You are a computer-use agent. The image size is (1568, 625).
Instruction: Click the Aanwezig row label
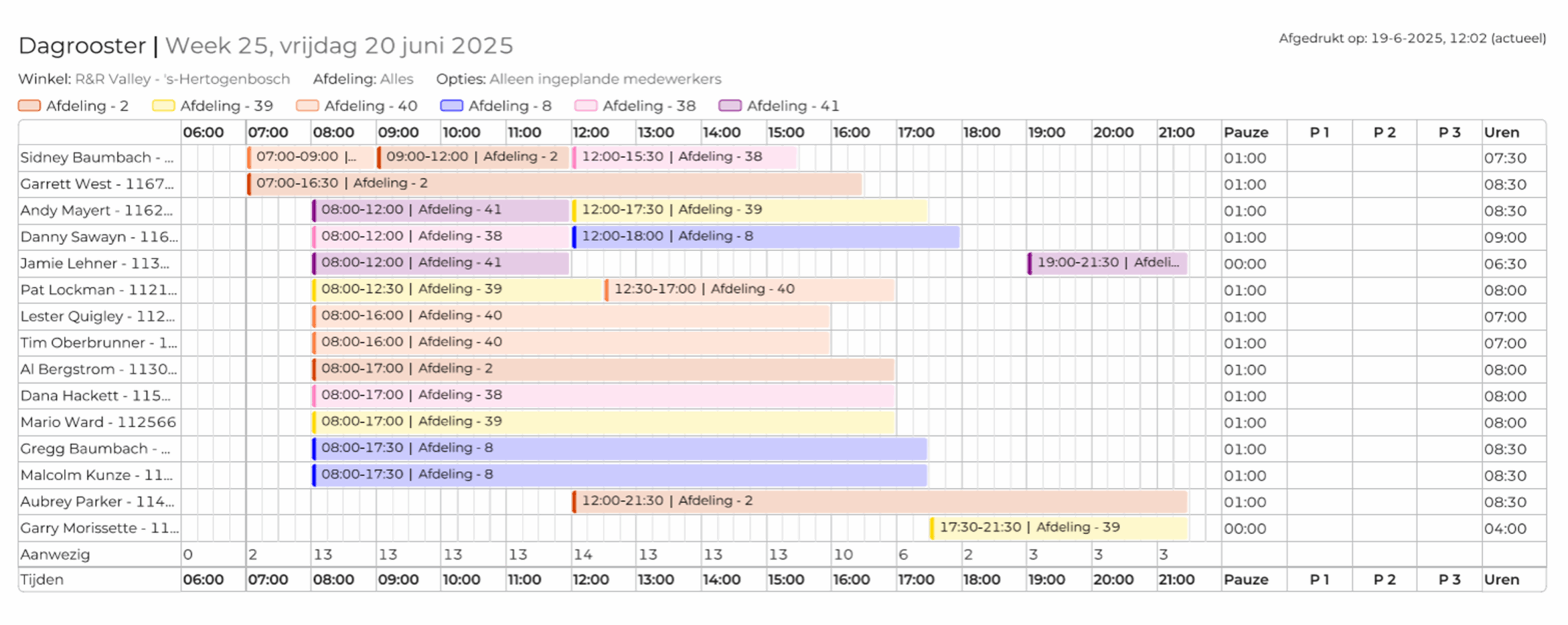click(x=55, y=555)
